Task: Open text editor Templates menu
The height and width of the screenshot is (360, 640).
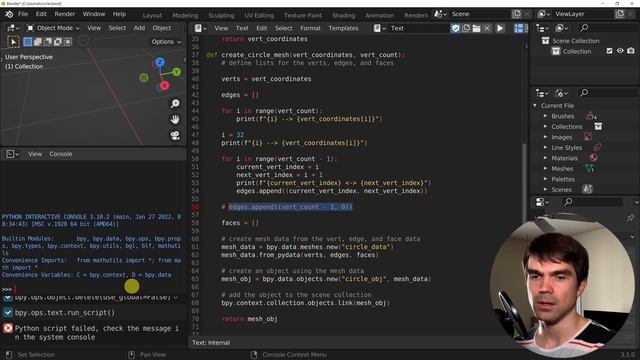Action: click(x=343, y=28)
